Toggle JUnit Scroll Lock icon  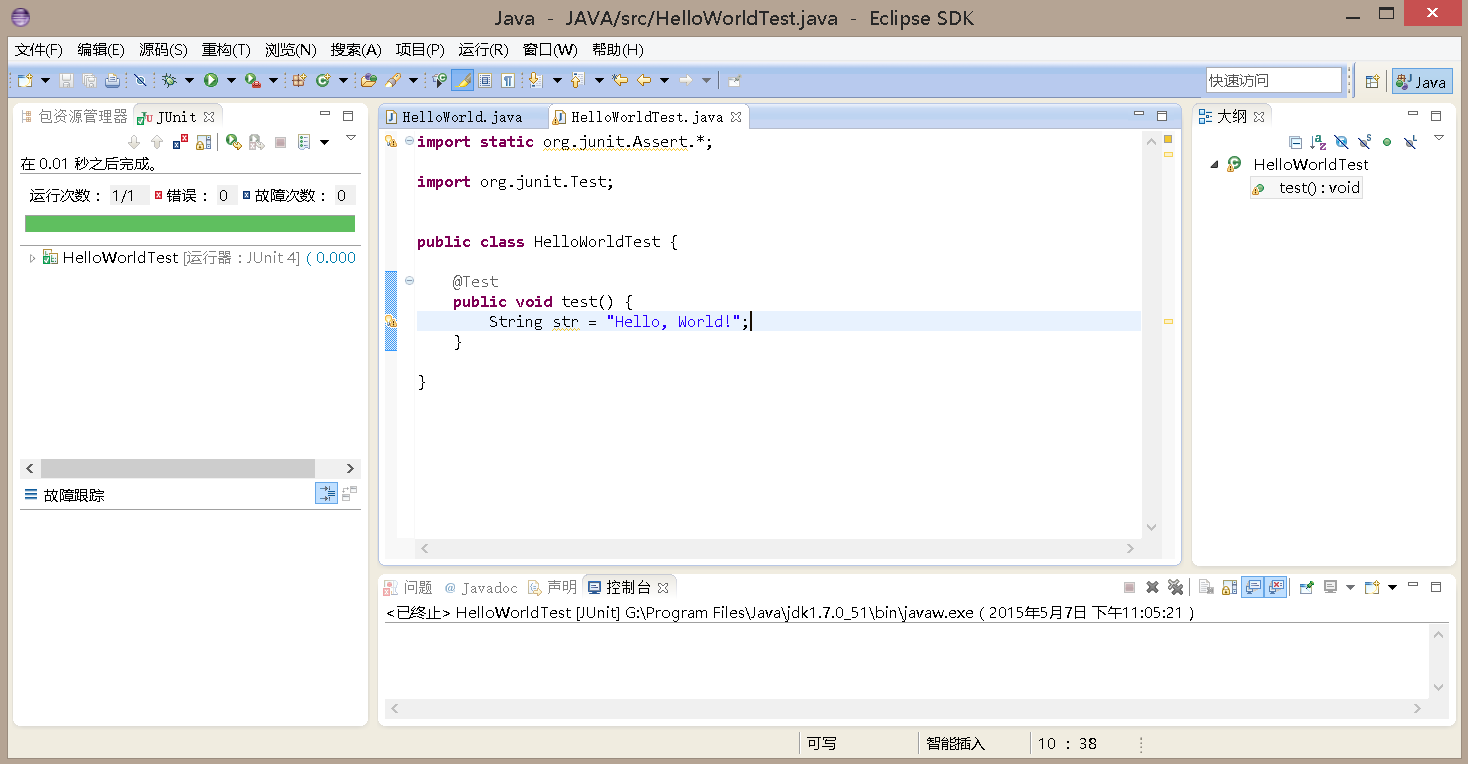pos(203,142)
